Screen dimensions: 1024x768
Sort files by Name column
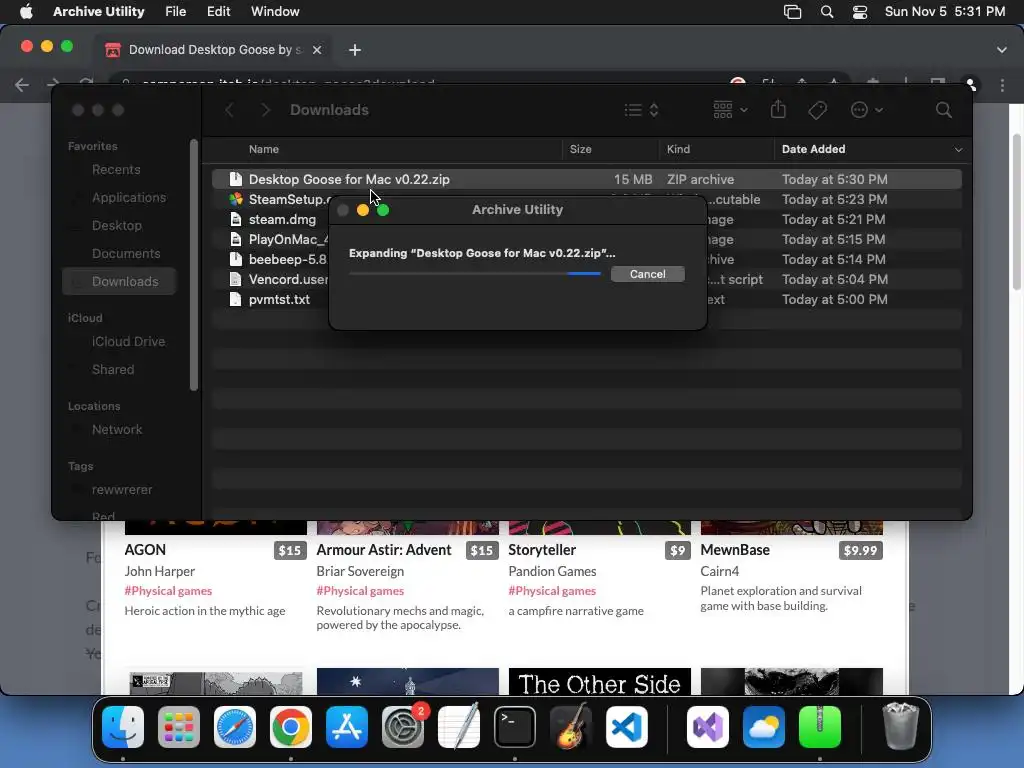coord(263,149)
